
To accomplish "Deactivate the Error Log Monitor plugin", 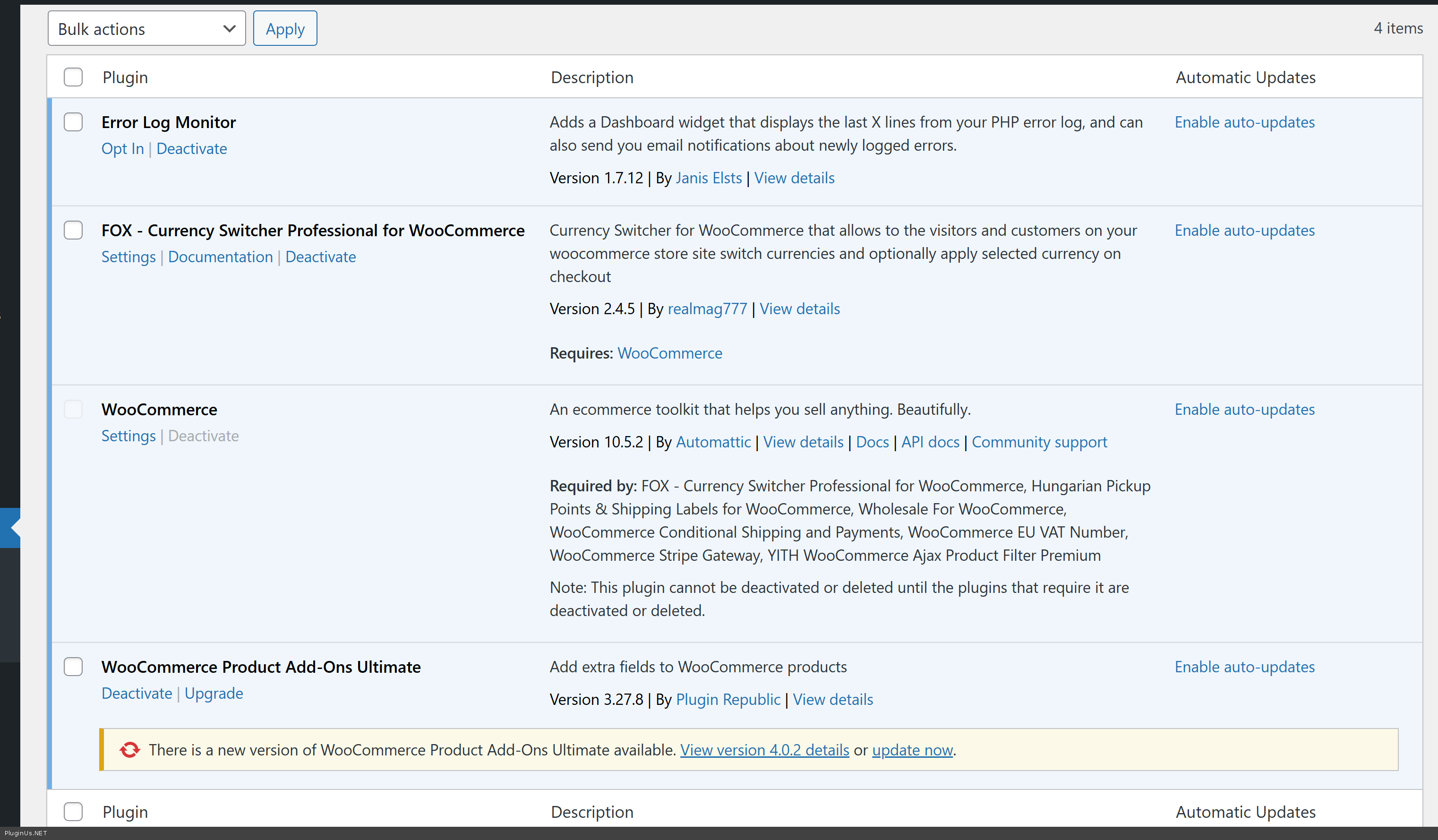I will pos(192,149).
